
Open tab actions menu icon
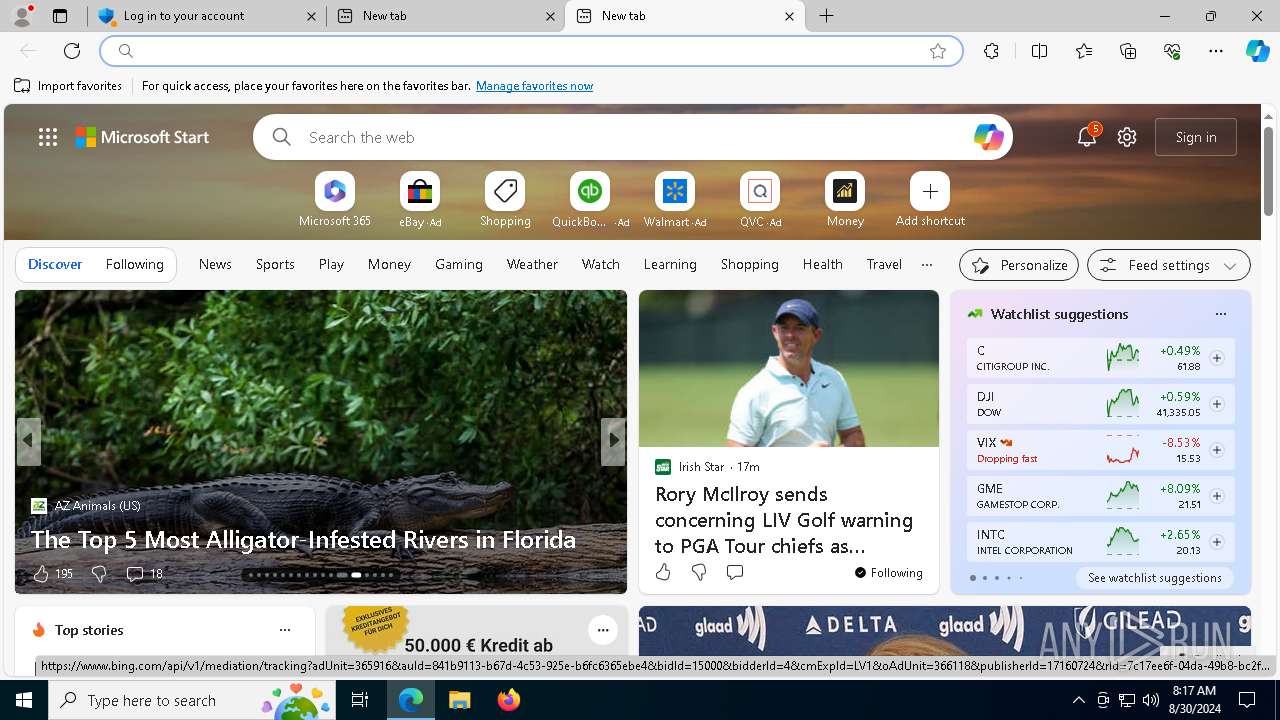60,16
